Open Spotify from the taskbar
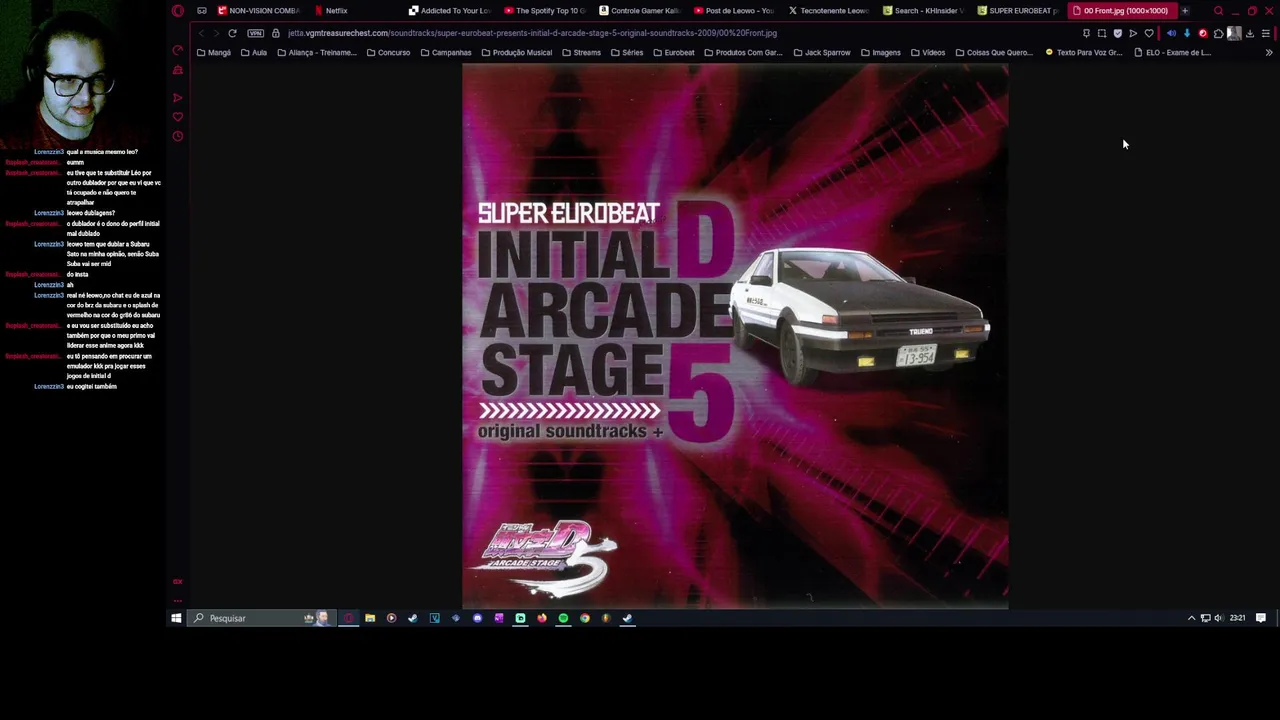Image resolution: width=1280 pixels, height=720 pixels. point(563,618)
